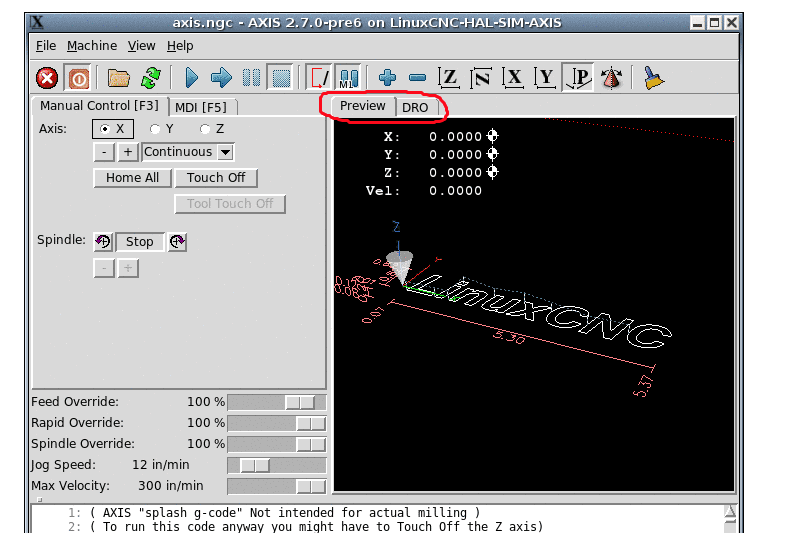Click the X position readout 0.0000

point(455,137)
